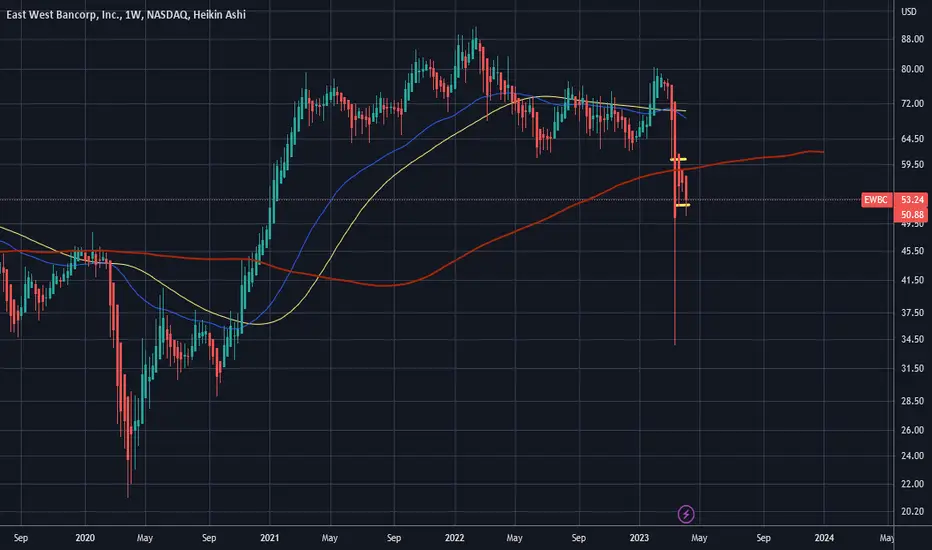Click the 2022 label on time axis
Image resolution: width=932 pixels, height=550 pixels.
click(454, 538)
